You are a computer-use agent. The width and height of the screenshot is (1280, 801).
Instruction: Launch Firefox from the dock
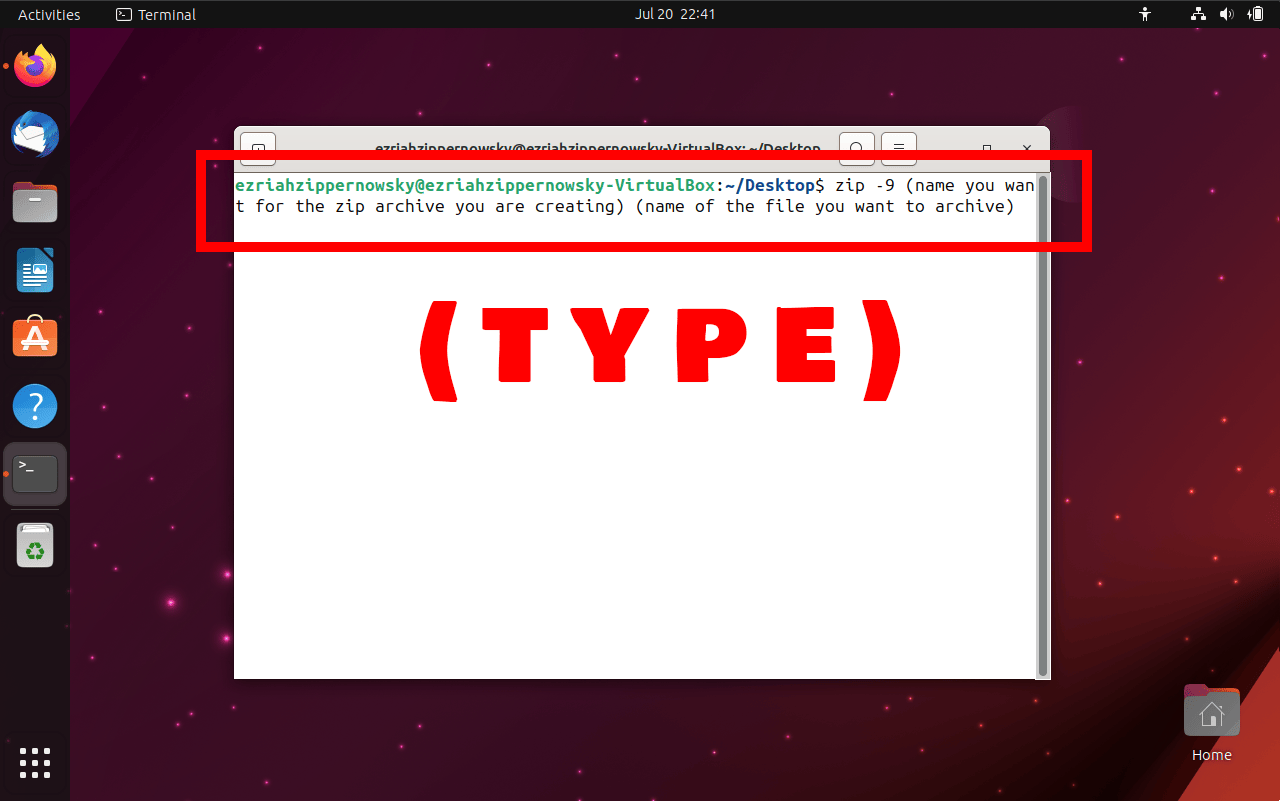[x=35, y=65]
